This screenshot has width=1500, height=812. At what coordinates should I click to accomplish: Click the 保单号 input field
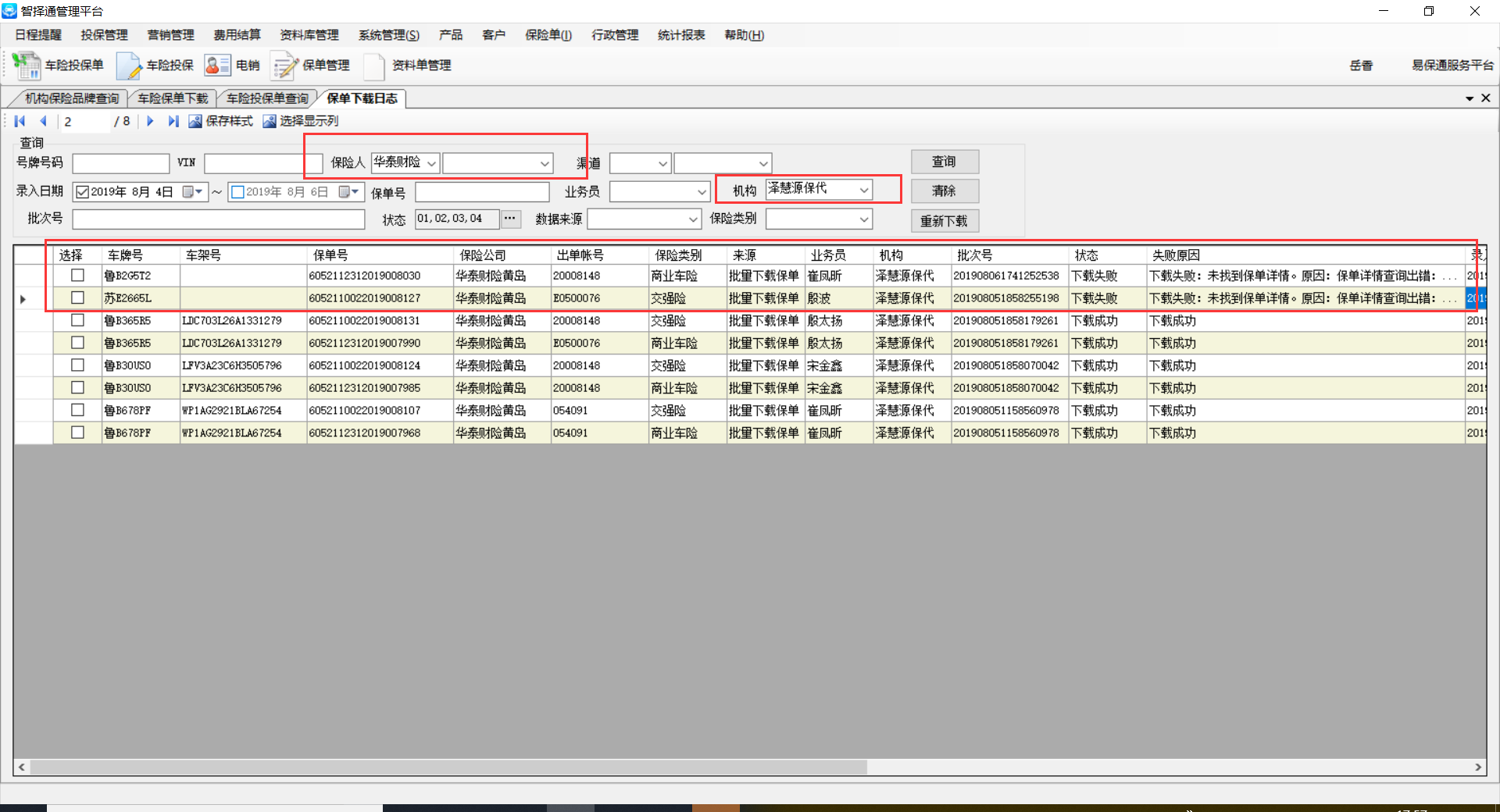[482, 192]
